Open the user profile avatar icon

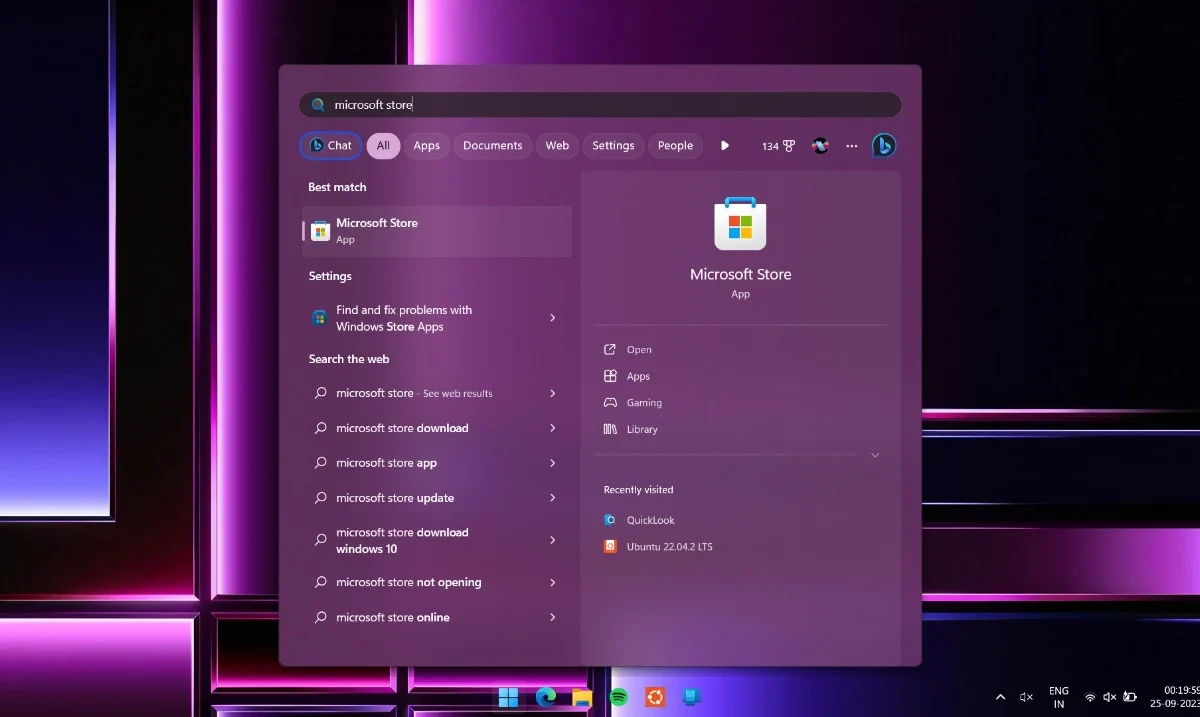(820, 146)
